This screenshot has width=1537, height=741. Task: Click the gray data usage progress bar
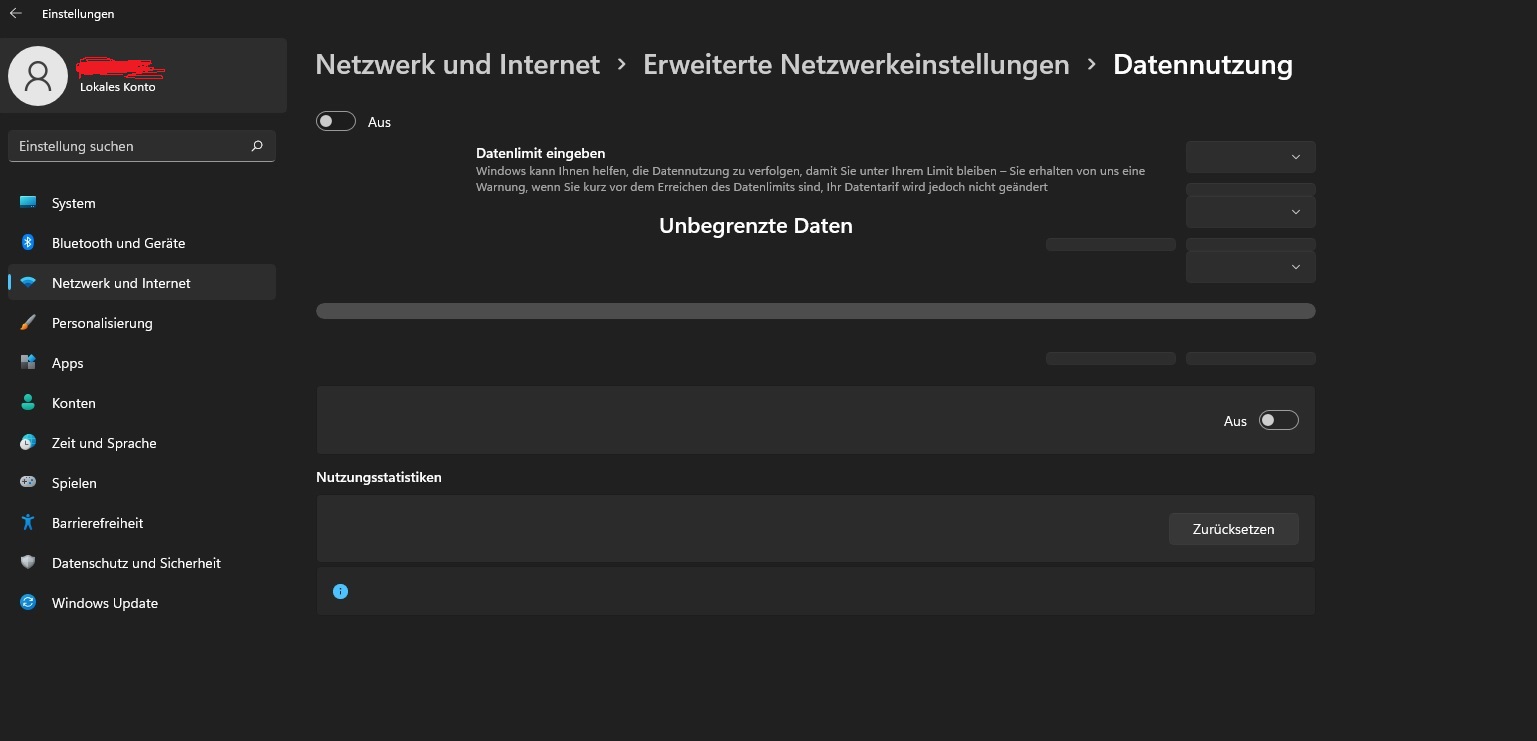point(815,311)
